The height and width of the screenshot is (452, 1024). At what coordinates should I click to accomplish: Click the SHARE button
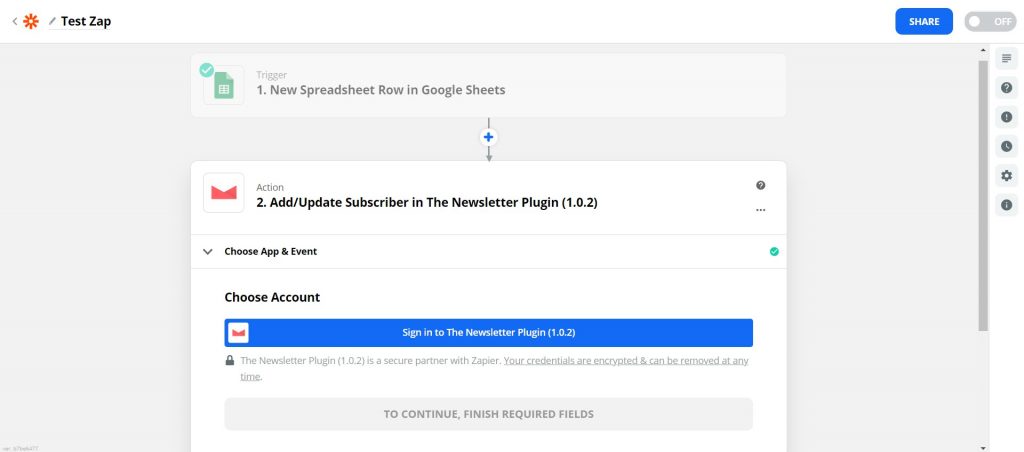[x=924, y=22]
